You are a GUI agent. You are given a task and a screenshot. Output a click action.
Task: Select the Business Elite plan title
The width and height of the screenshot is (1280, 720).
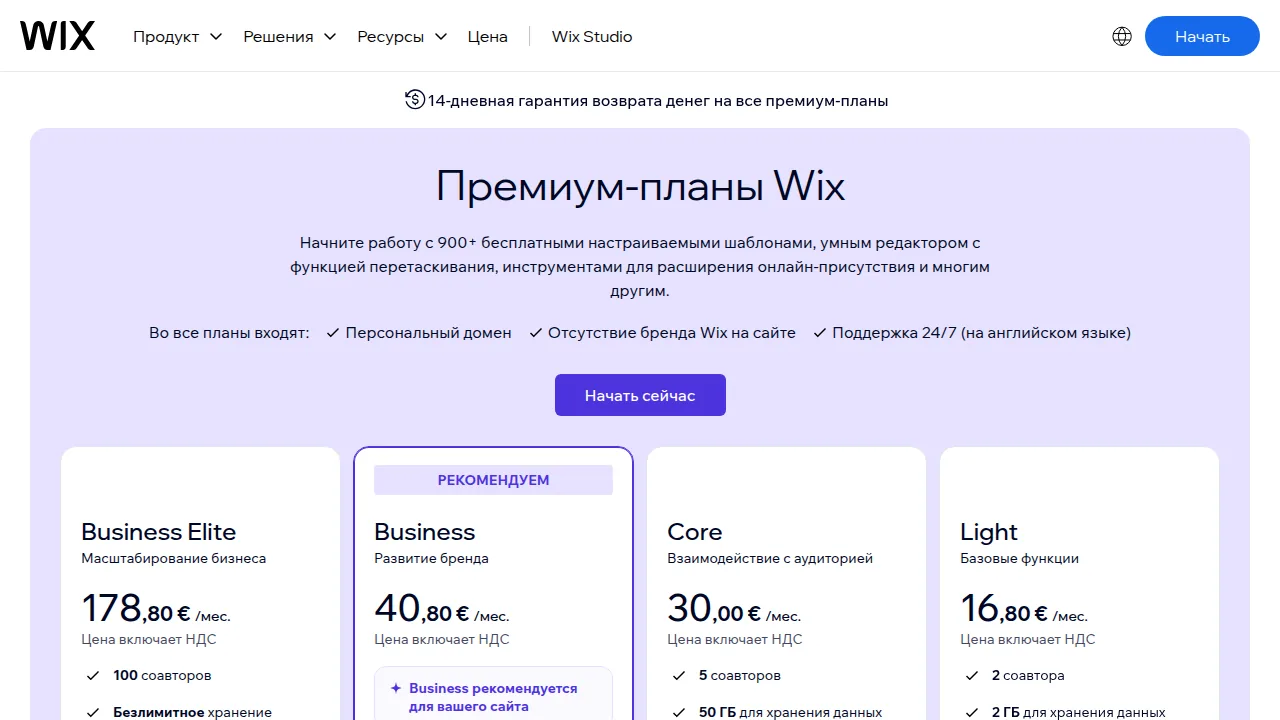click(x=158, y=532)
